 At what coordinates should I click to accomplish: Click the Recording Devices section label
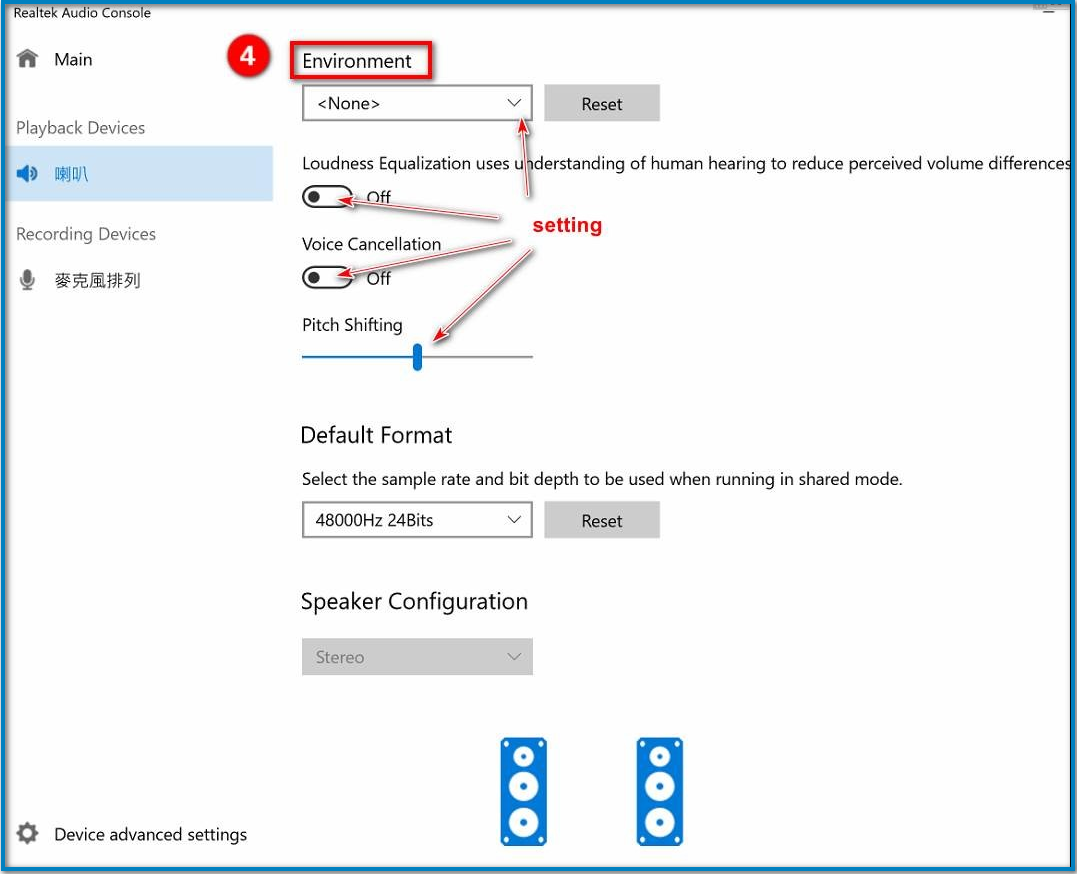[x=86, y=234]
